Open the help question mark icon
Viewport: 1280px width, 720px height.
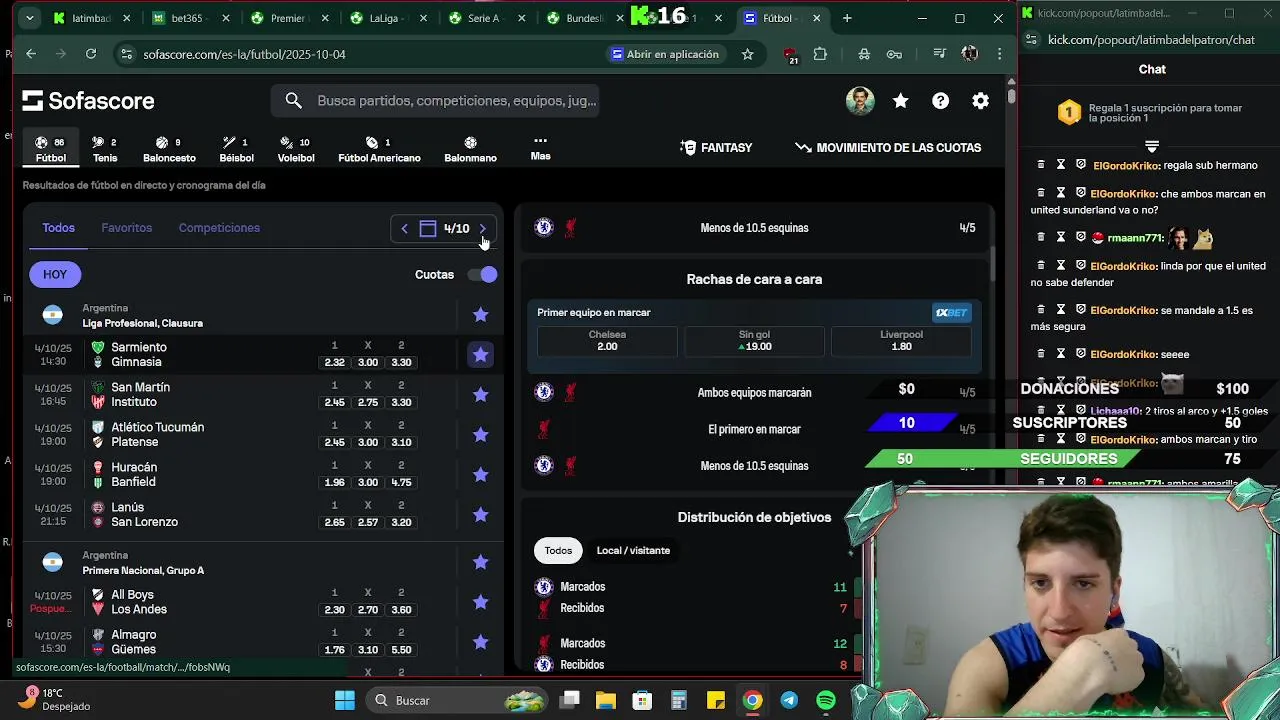click(x=941, y=101)
